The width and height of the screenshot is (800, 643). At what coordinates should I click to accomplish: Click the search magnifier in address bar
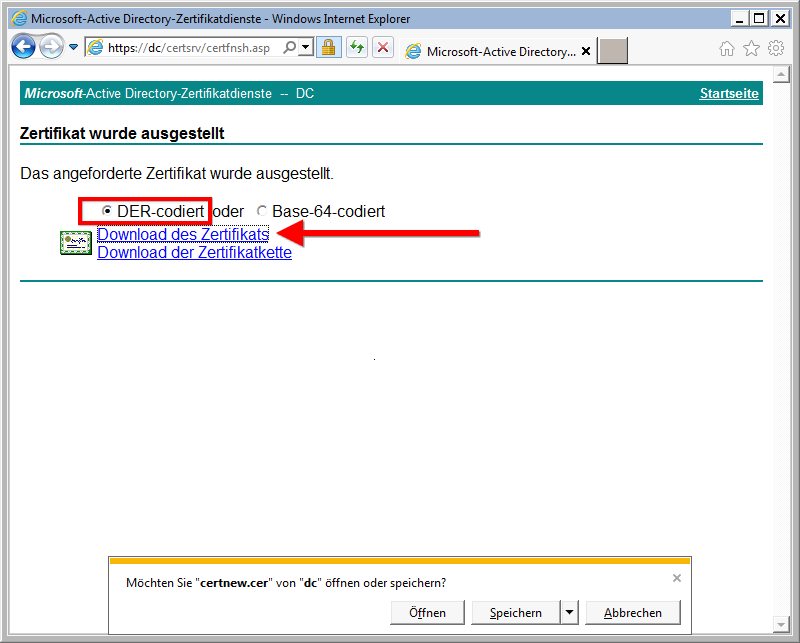pyautogui.click(x=290, y=47)
